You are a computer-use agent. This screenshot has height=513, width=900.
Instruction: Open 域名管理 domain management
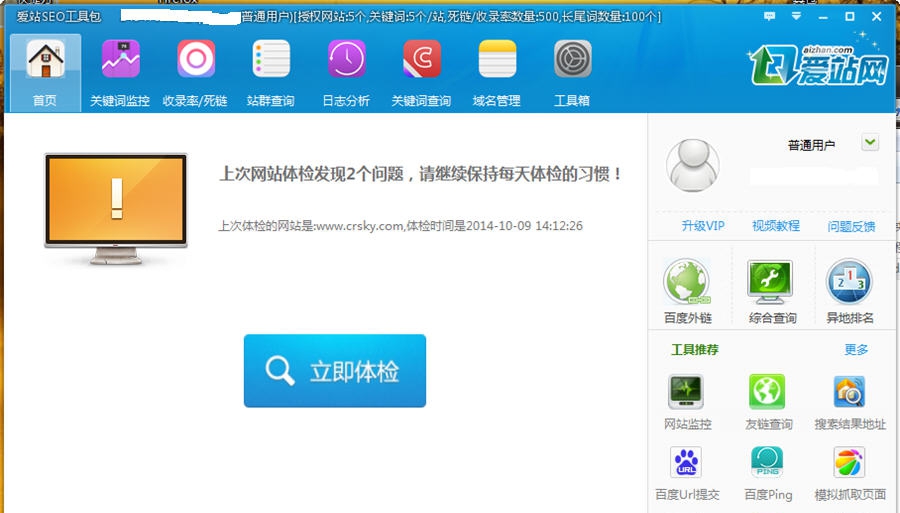pos(496,72)
